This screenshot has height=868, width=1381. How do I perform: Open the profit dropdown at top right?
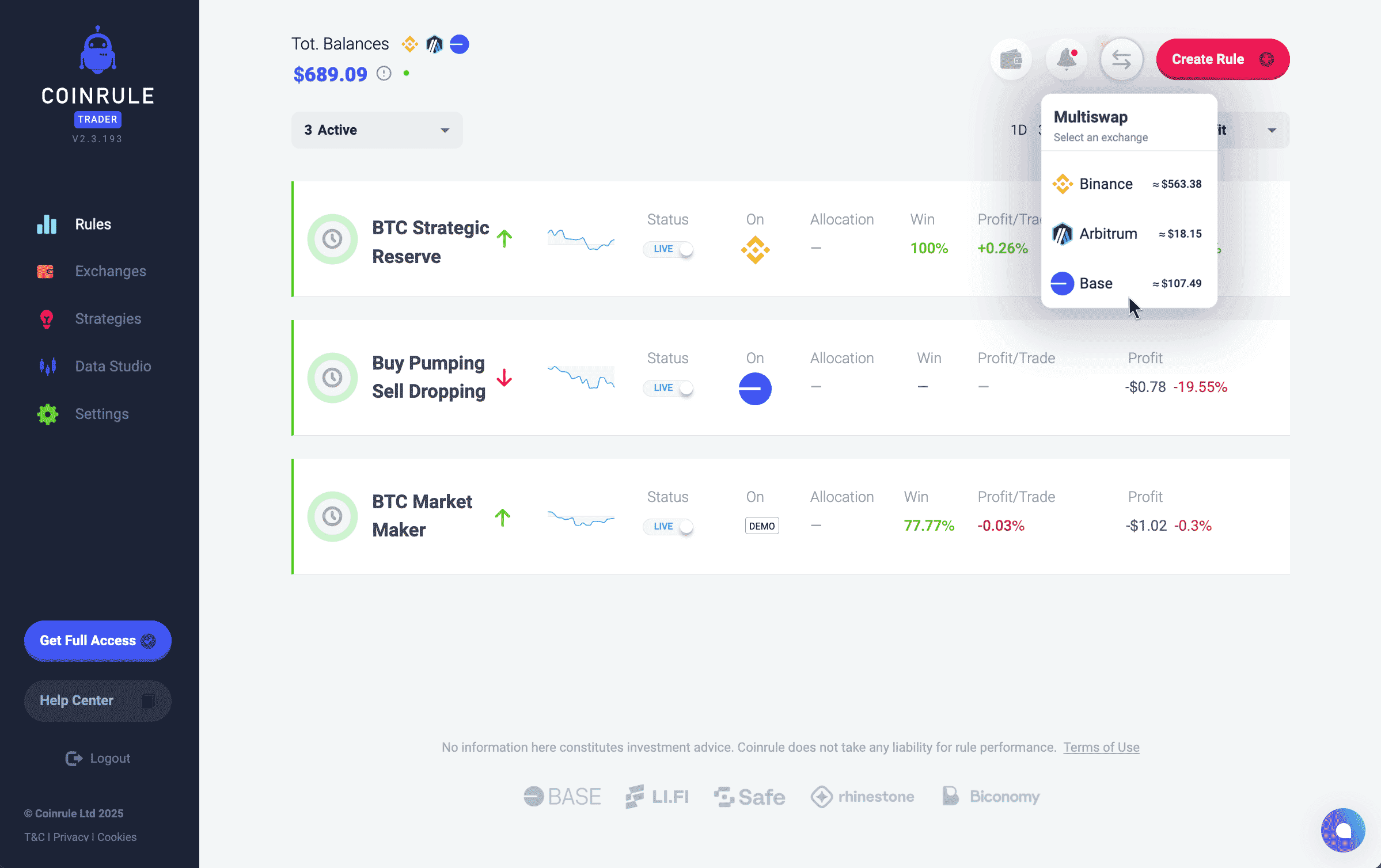(1272, 130)
